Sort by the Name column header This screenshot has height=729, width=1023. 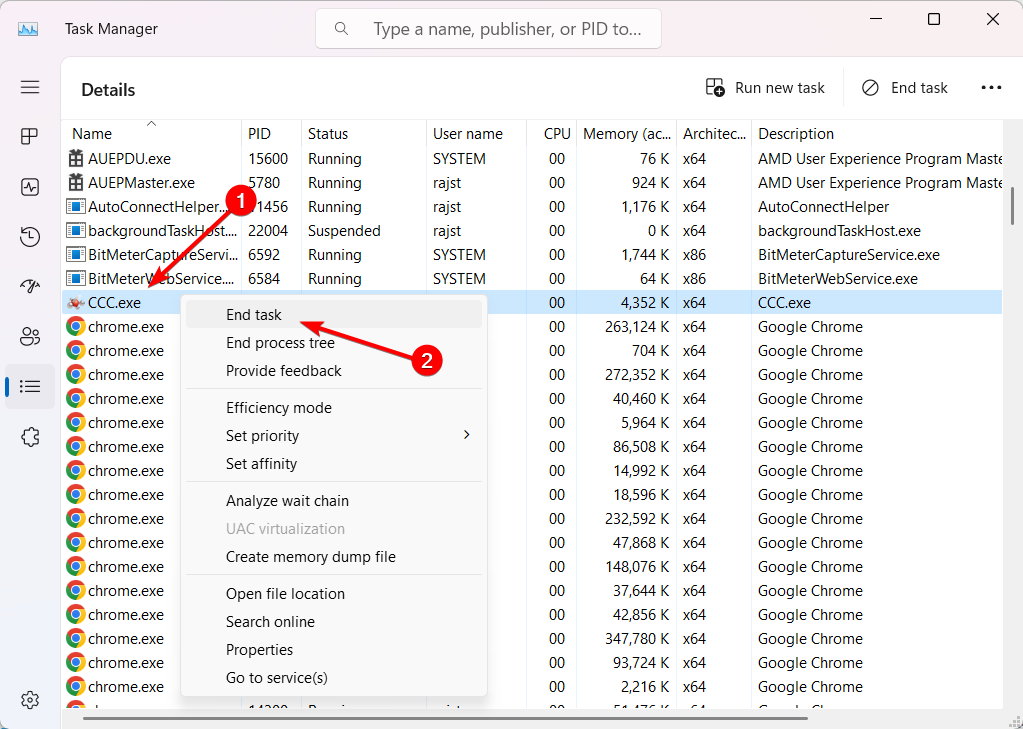click(x=151, y=133)
